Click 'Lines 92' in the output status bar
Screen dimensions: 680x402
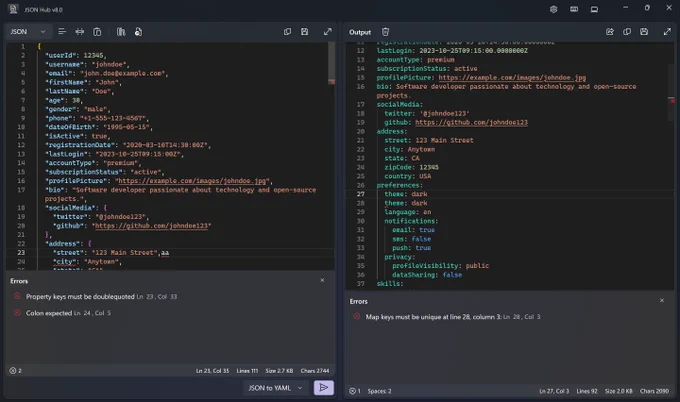click(x=587, y=391)
